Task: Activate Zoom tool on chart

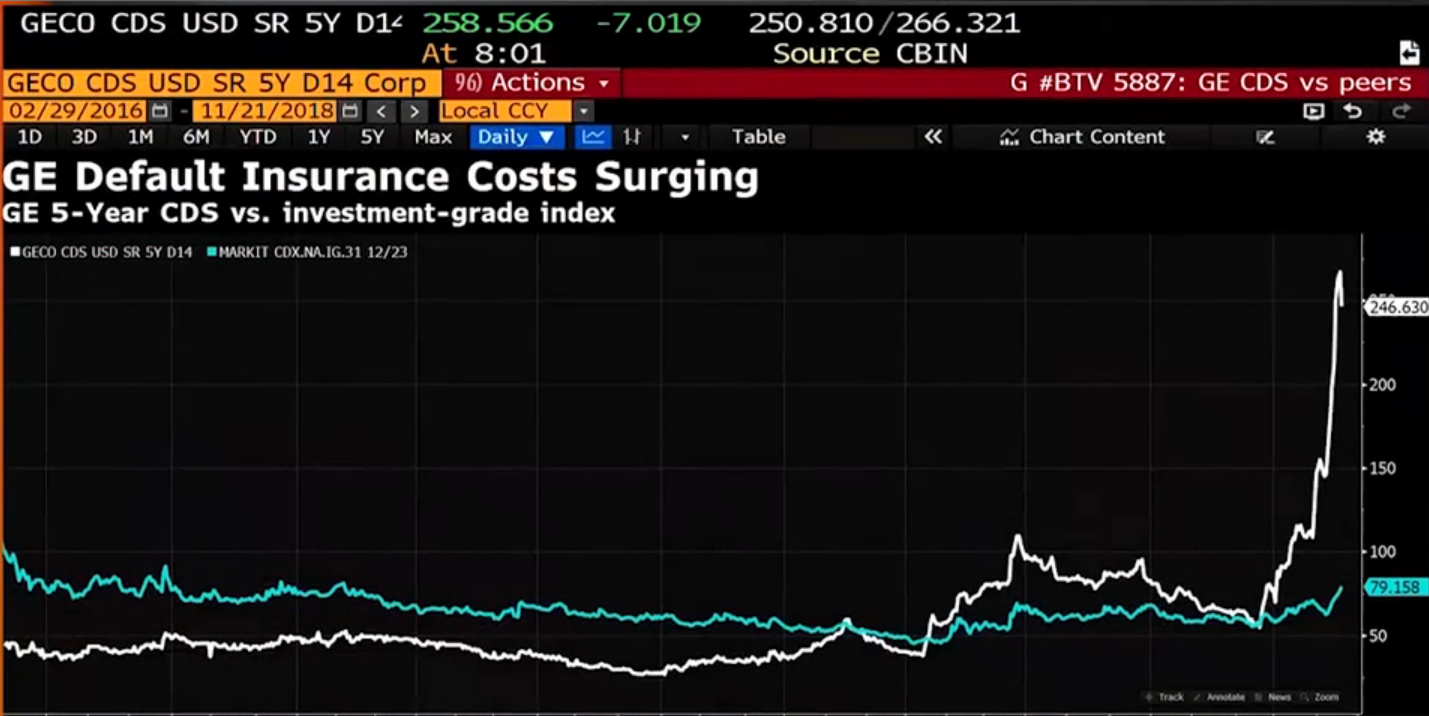Action: click(x=1320, y=697)
